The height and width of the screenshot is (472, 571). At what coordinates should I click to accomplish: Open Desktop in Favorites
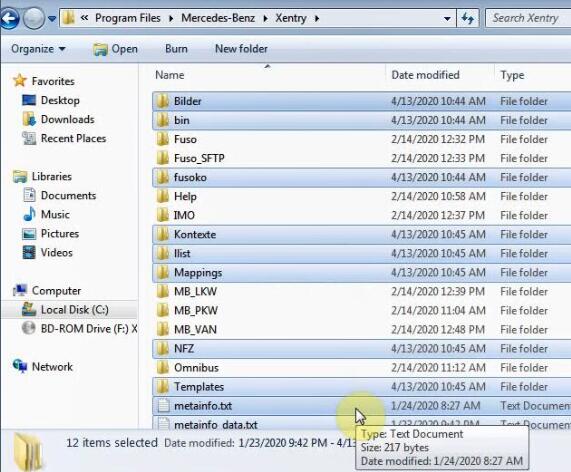coord(60,100)
